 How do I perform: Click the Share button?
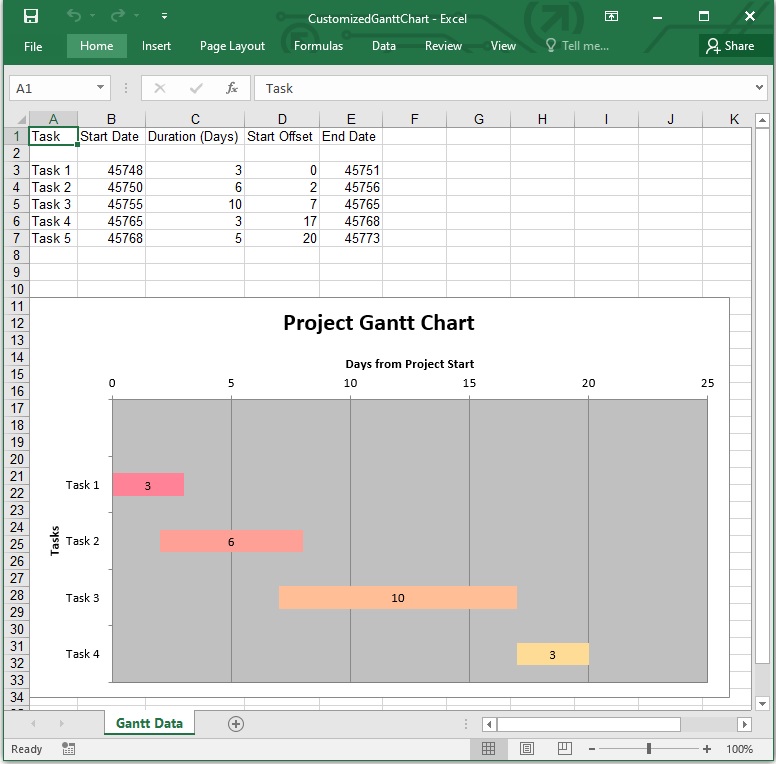tap(730, 46)
